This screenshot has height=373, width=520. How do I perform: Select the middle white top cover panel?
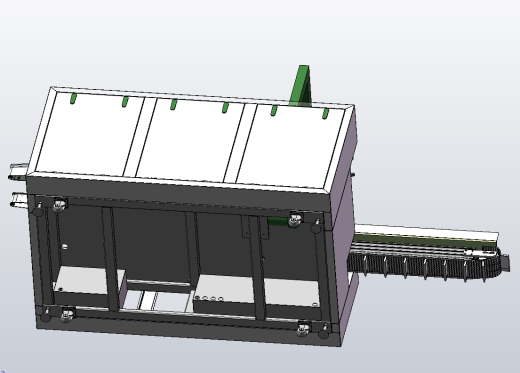pyautogui.click(x=190, y=140)
